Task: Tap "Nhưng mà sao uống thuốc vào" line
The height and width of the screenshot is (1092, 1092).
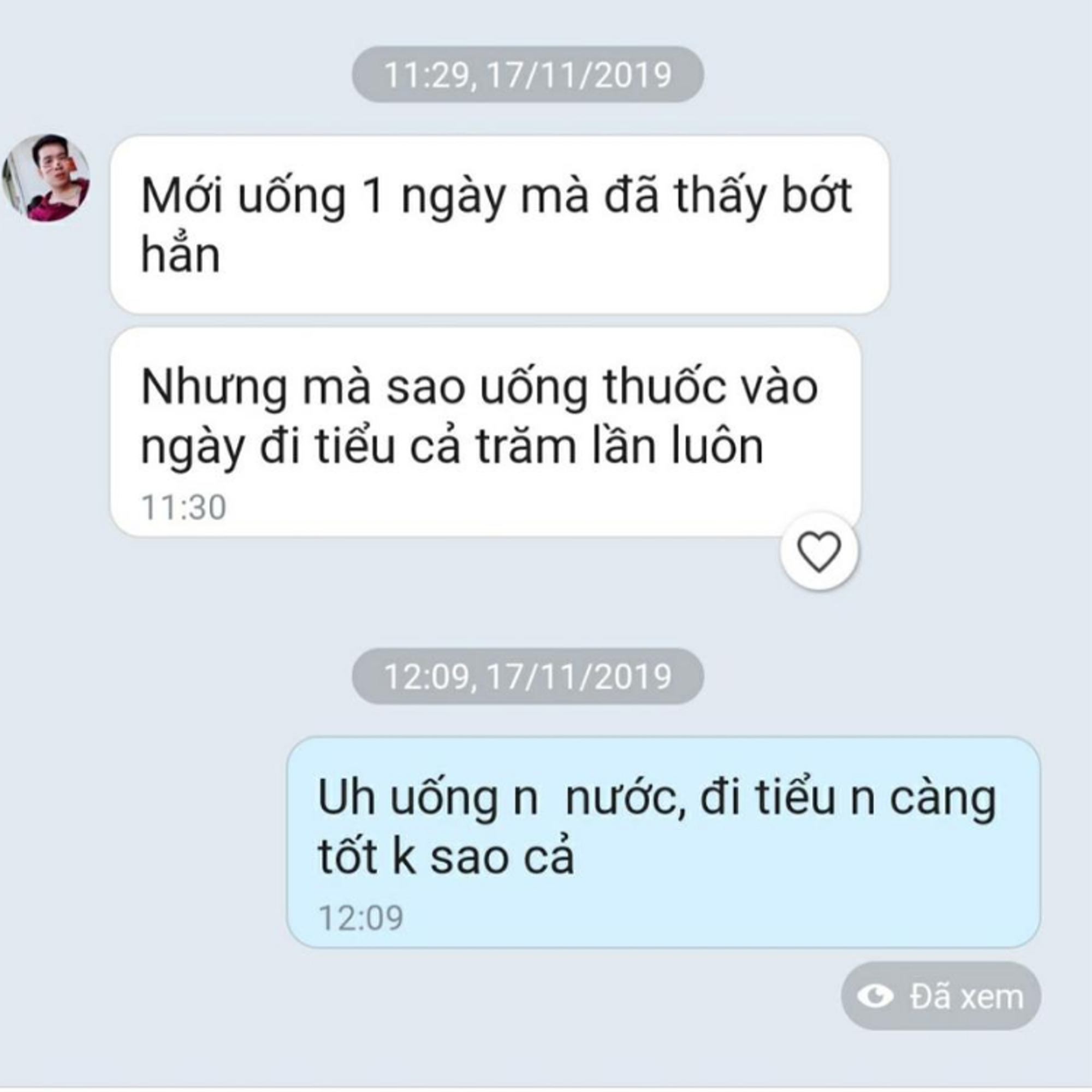Action: click(479, 389)
